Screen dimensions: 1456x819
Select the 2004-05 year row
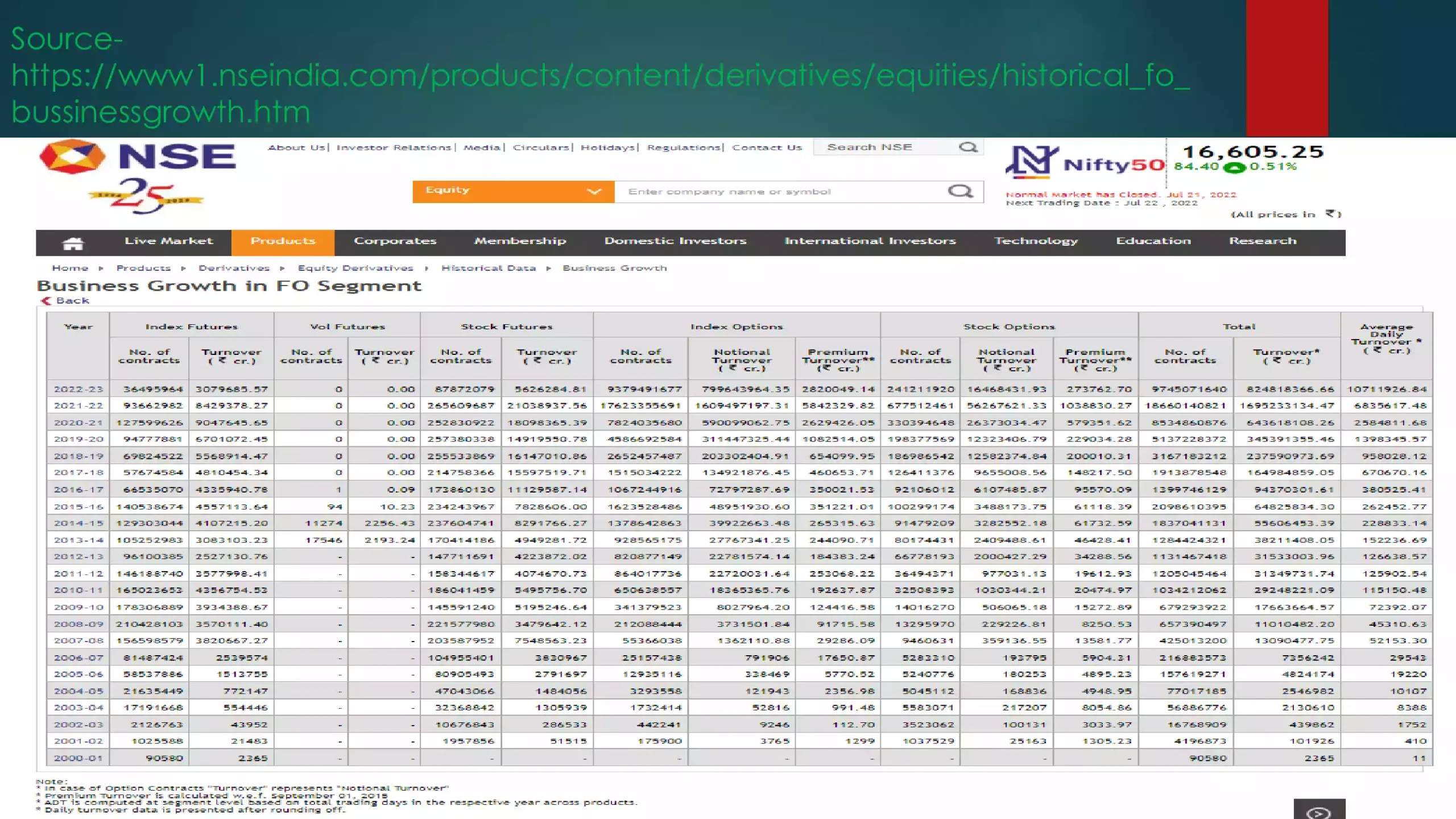click(739, 691)
